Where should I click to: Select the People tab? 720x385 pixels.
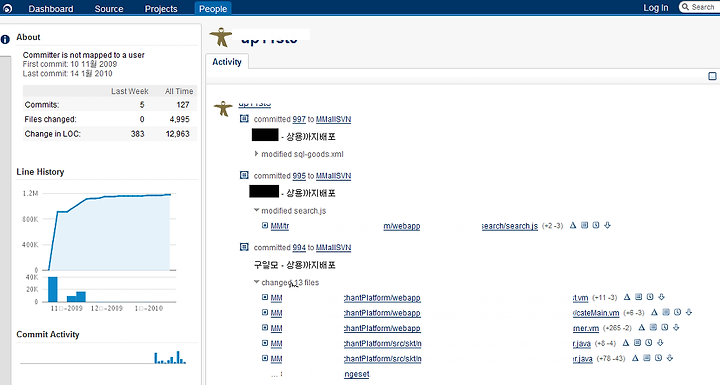(213, 9)
